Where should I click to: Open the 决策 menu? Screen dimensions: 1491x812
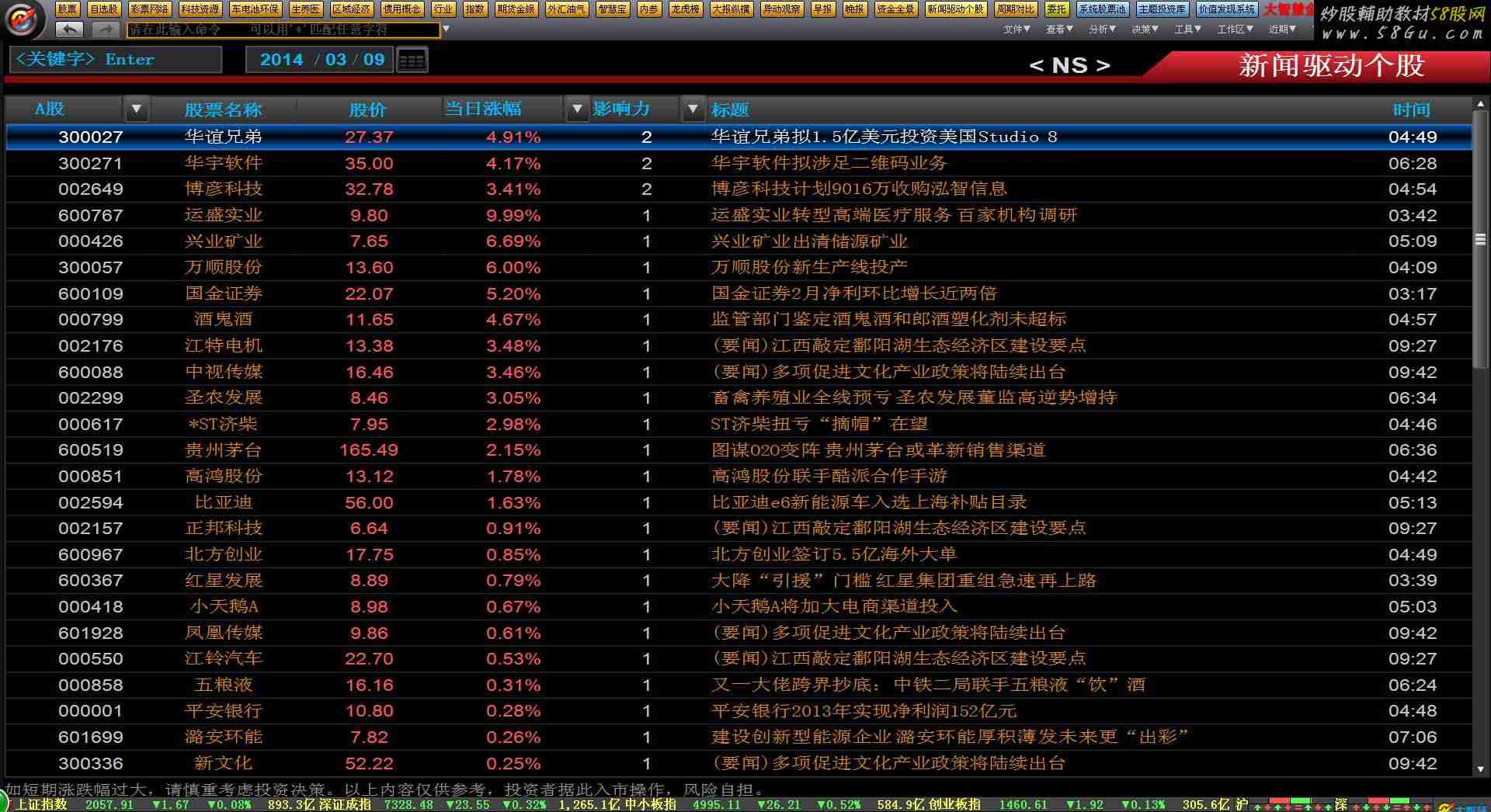coord(1145,29)
